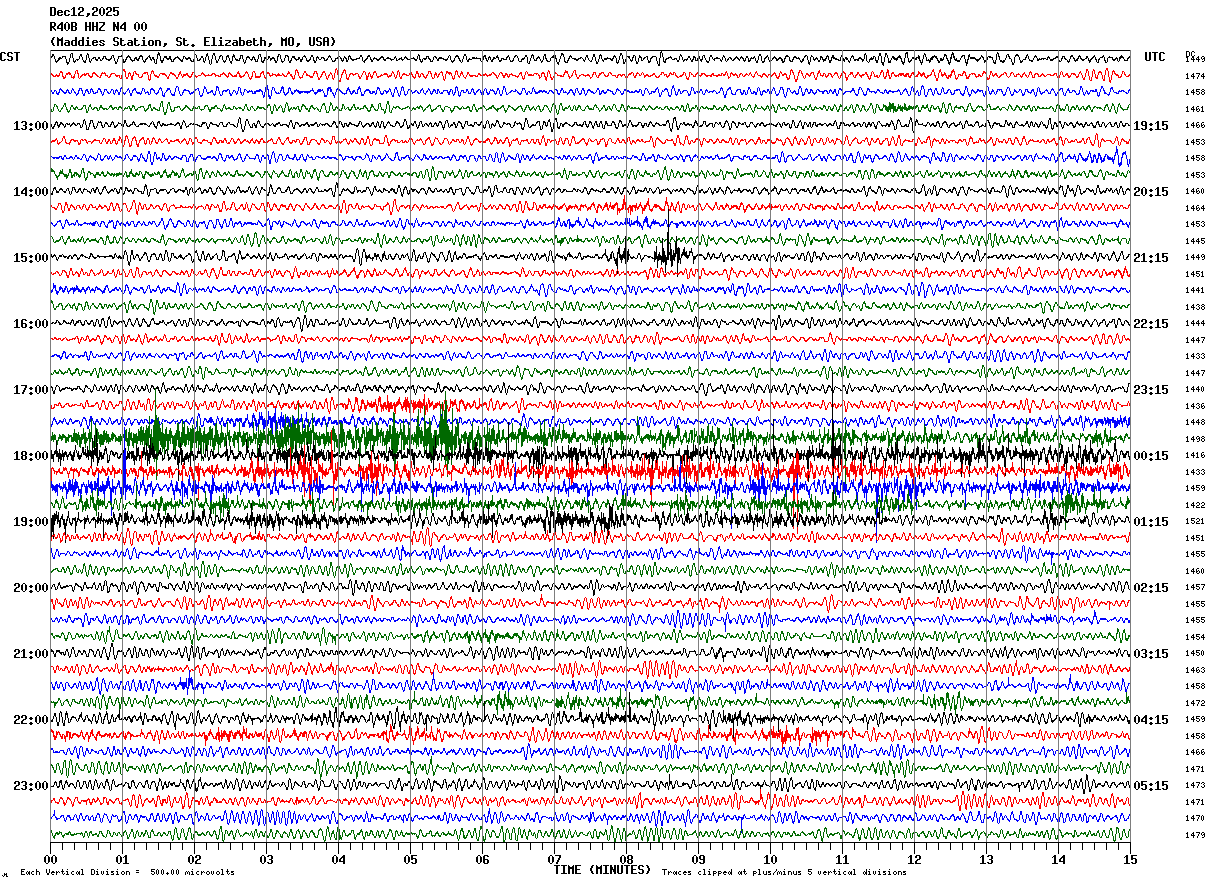Viewport: 1210px width, 886px height.
Task: Click minute 03 on the time axis
Action: pos(266,859)
